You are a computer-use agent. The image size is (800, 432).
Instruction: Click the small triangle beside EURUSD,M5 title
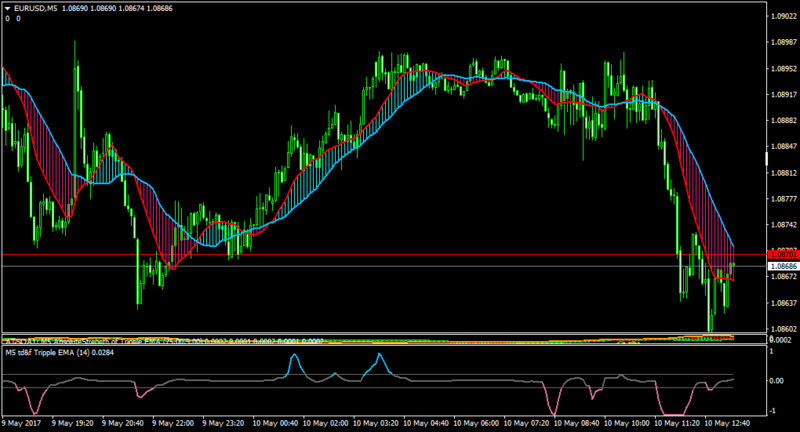click(x=8, y=9)
